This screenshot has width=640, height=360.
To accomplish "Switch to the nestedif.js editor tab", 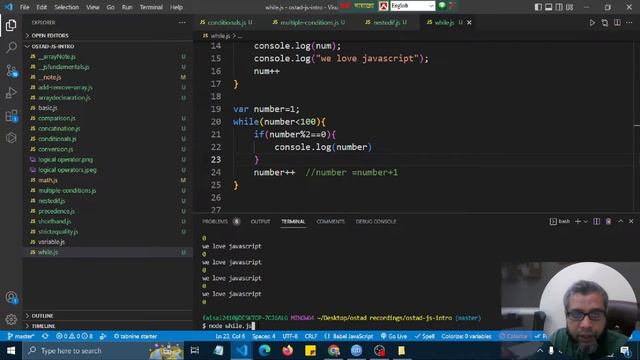I will click(x=386, y=22).
